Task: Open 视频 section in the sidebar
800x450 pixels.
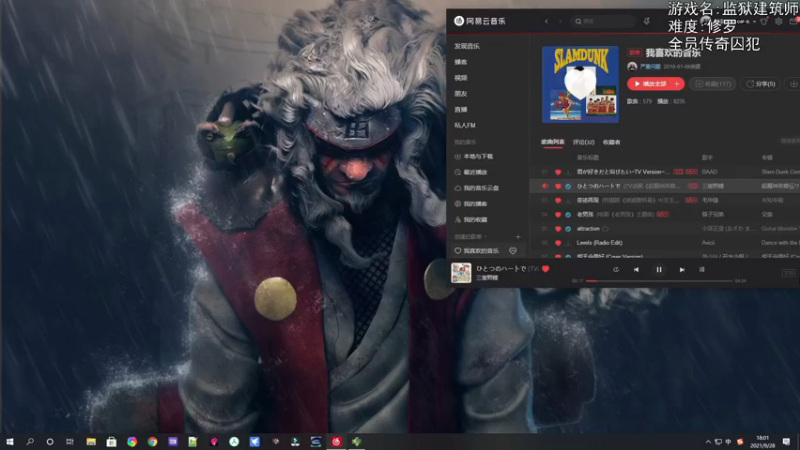Action: (461, 78)
